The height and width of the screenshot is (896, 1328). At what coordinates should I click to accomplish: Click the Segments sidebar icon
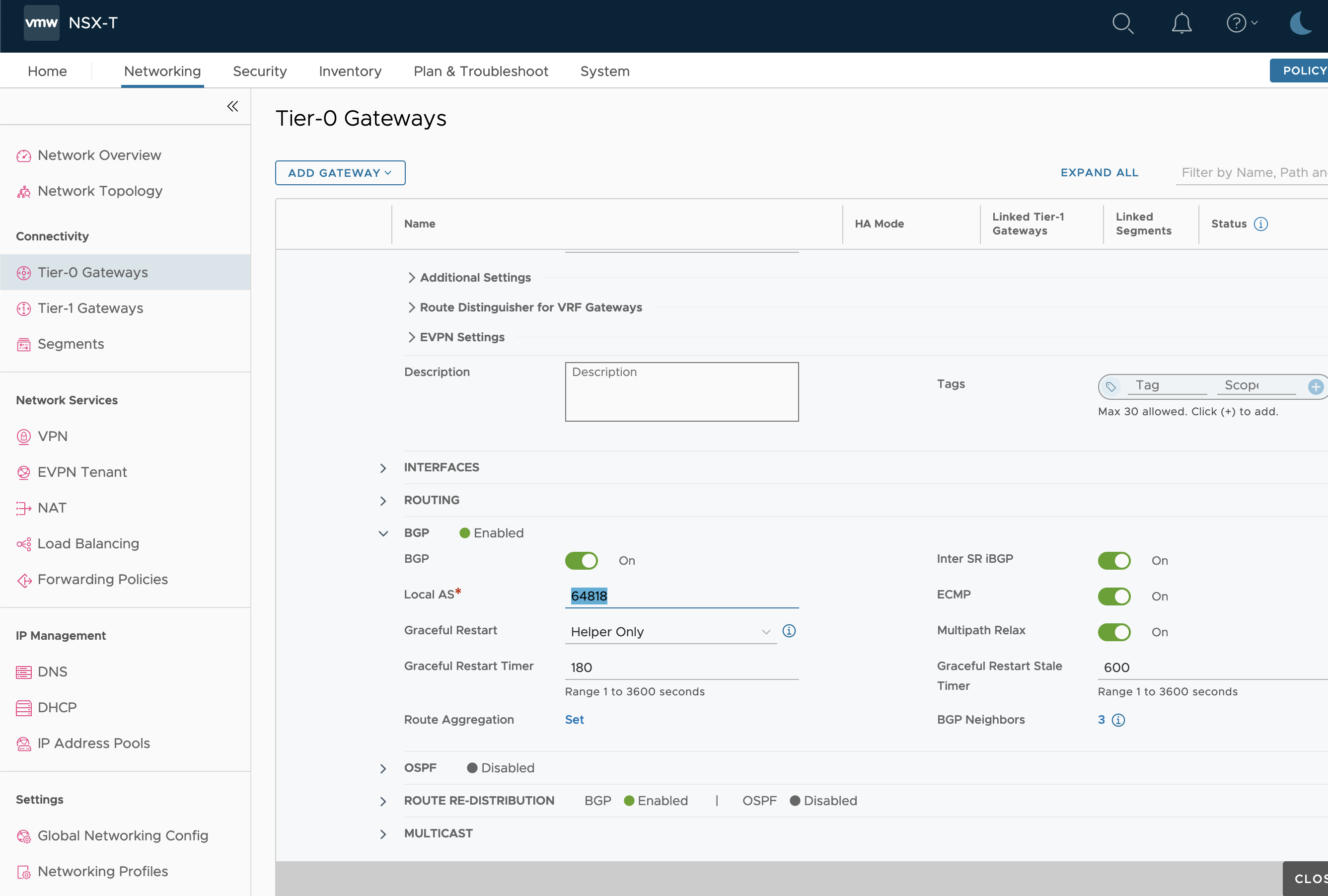[23, 345]
